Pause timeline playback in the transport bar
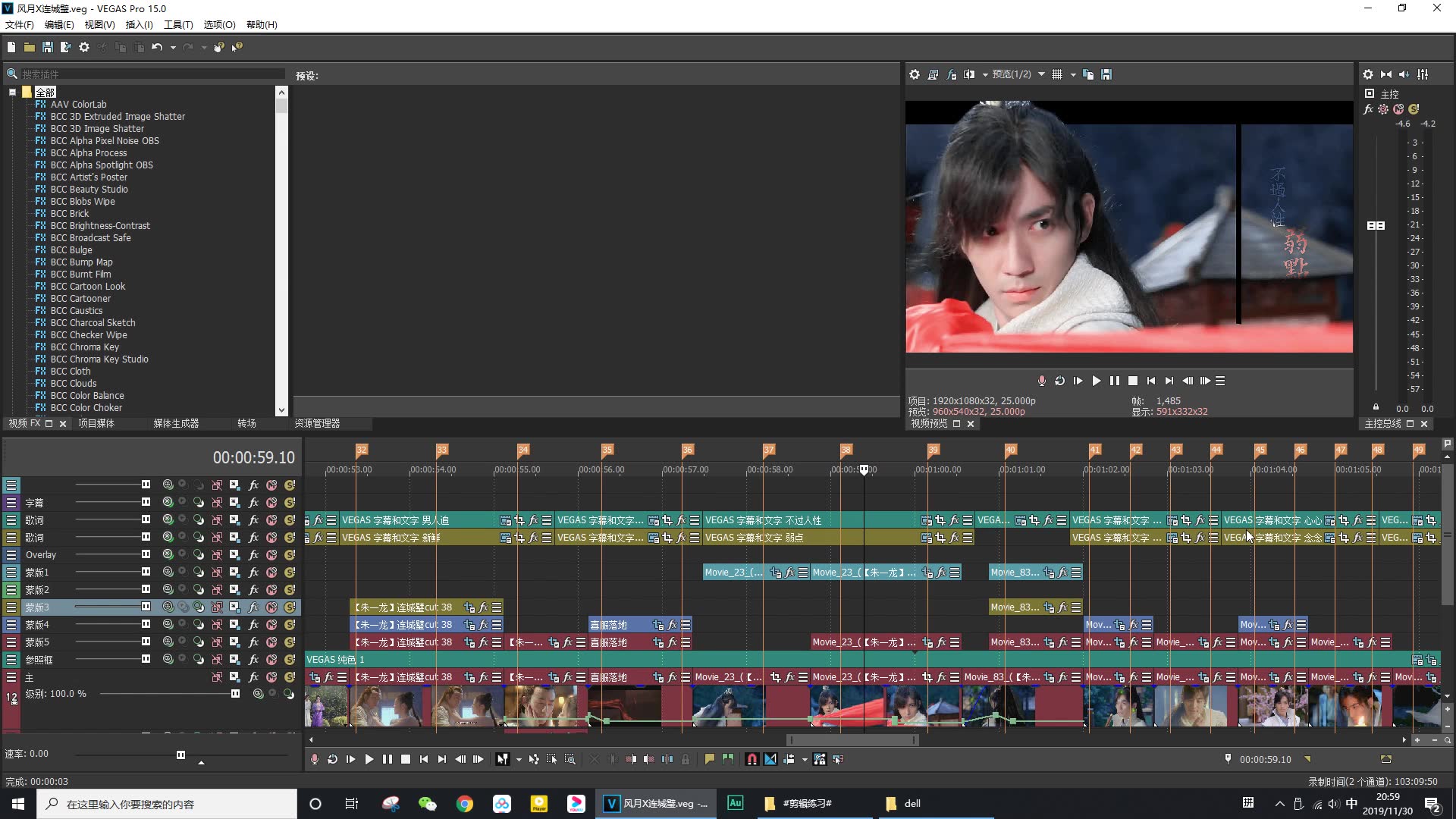Viewport: 1456px width, 819px height. click(388, 759)
